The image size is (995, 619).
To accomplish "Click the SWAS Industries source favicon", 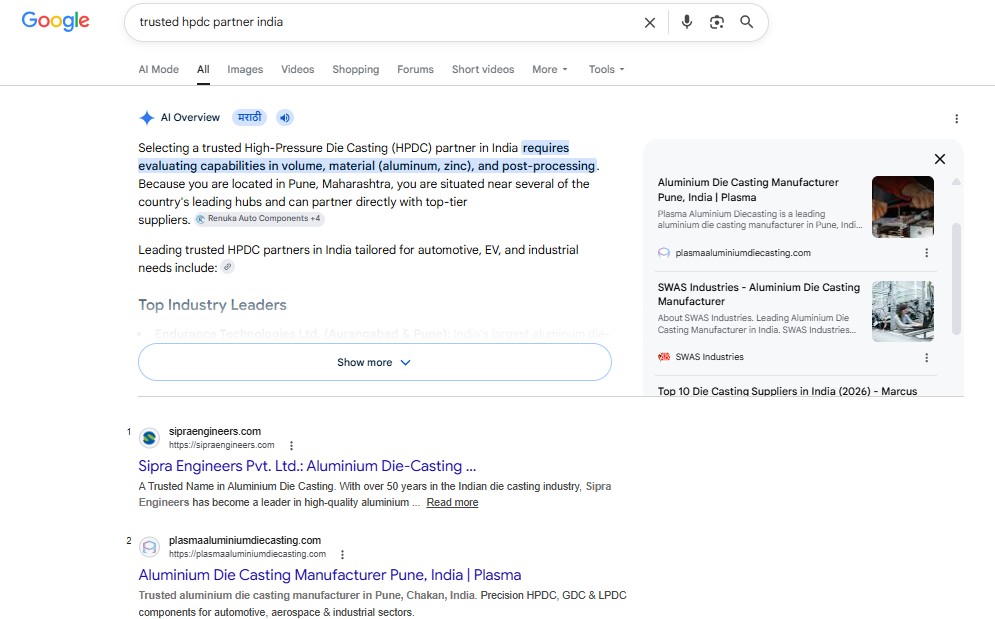I will tap(664, 357).
